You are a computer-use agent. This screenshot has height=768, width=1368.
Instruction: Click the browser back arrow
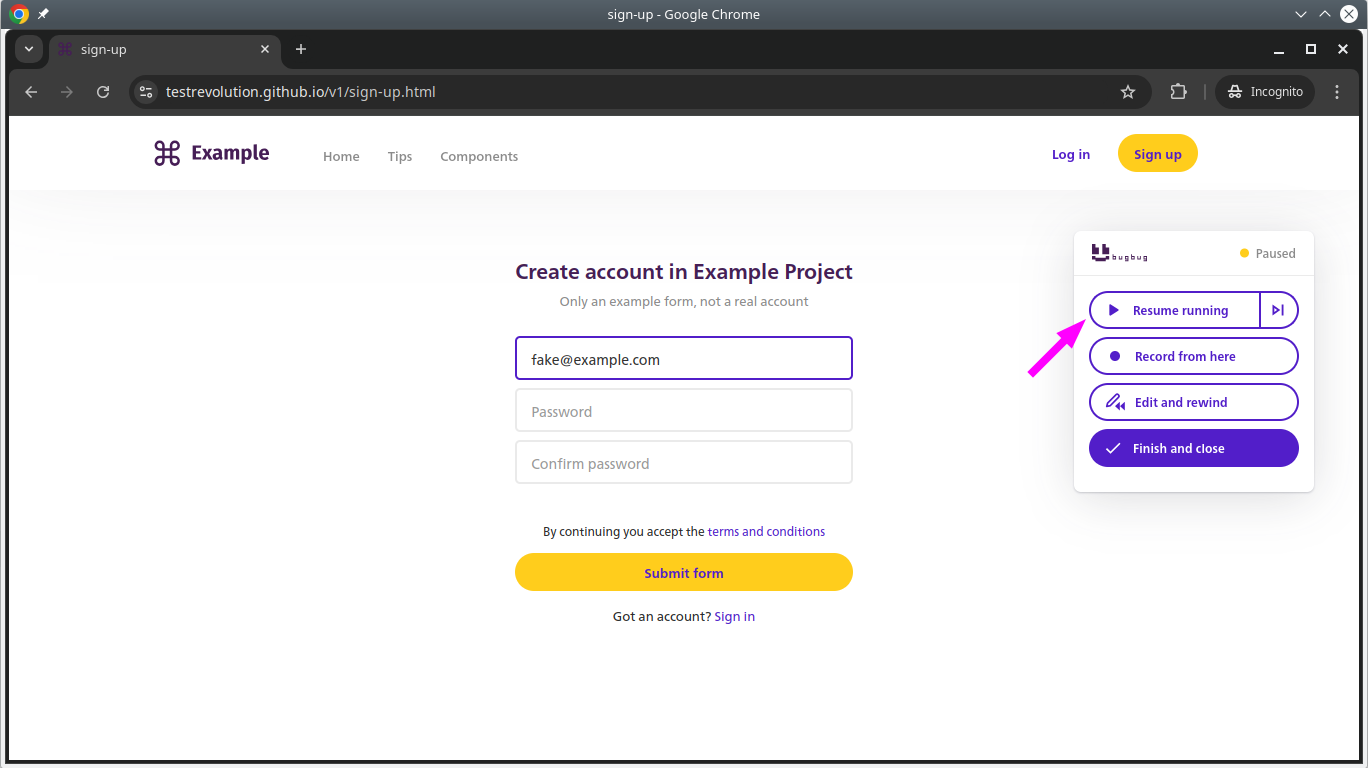coord(31,92)
